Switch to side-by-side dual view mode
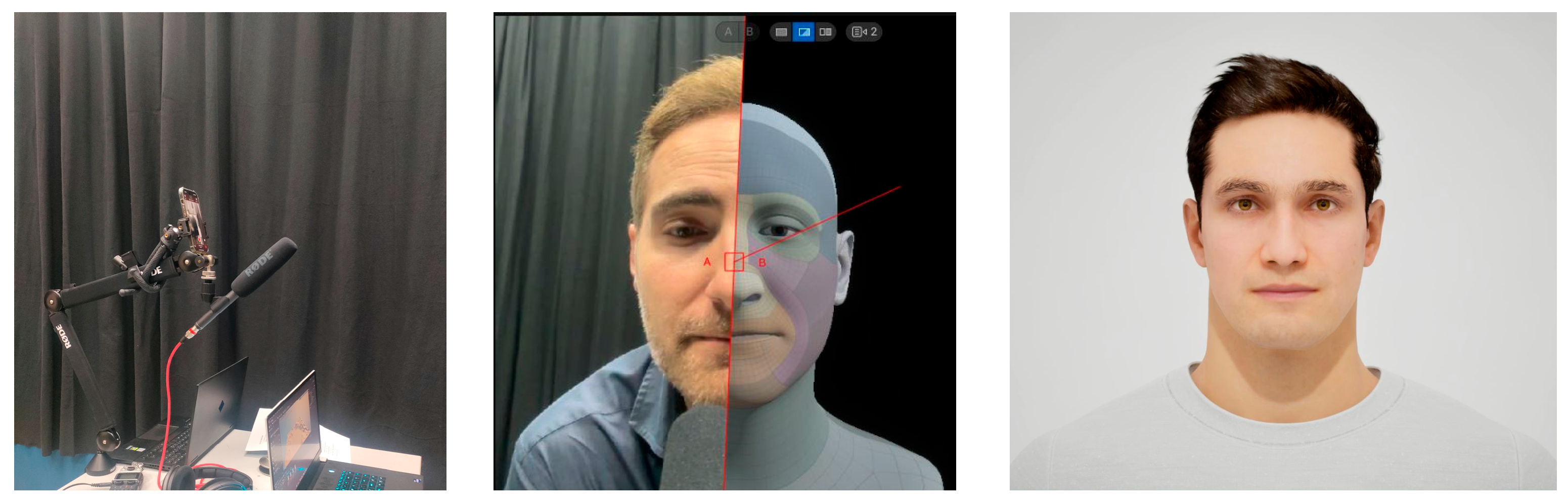Viewport: 1568px width, 501px height. [825, 32]
